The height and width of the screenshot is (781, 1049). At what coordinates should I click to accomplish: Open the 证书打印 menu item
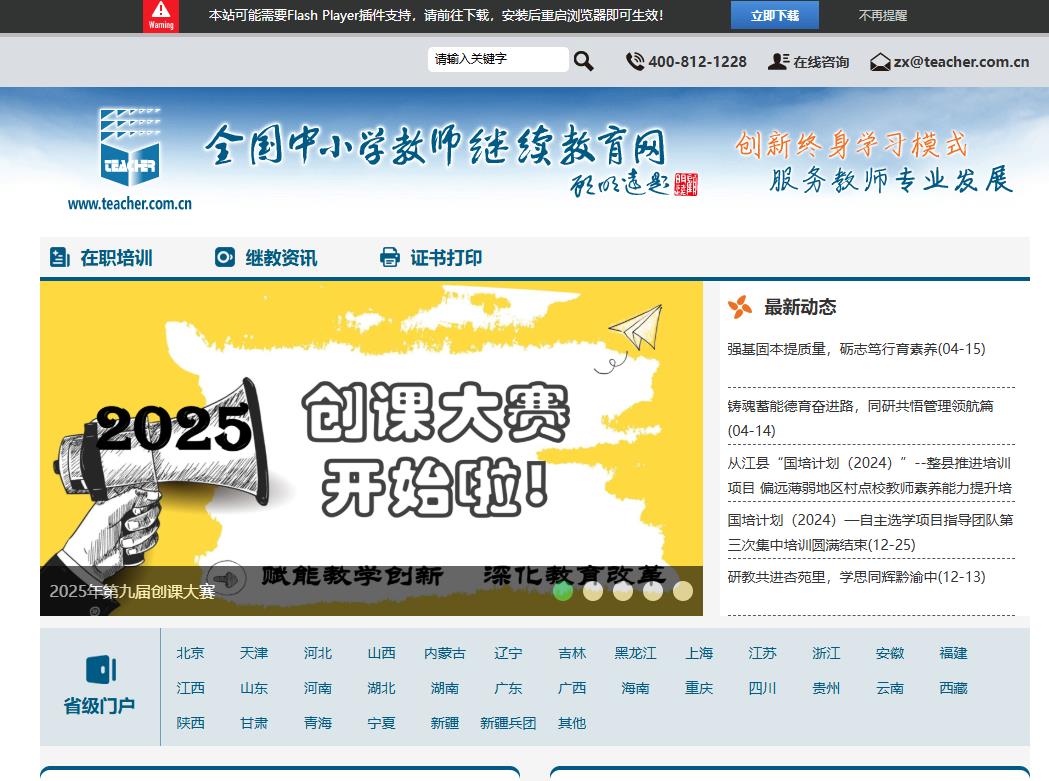[446, 258]
